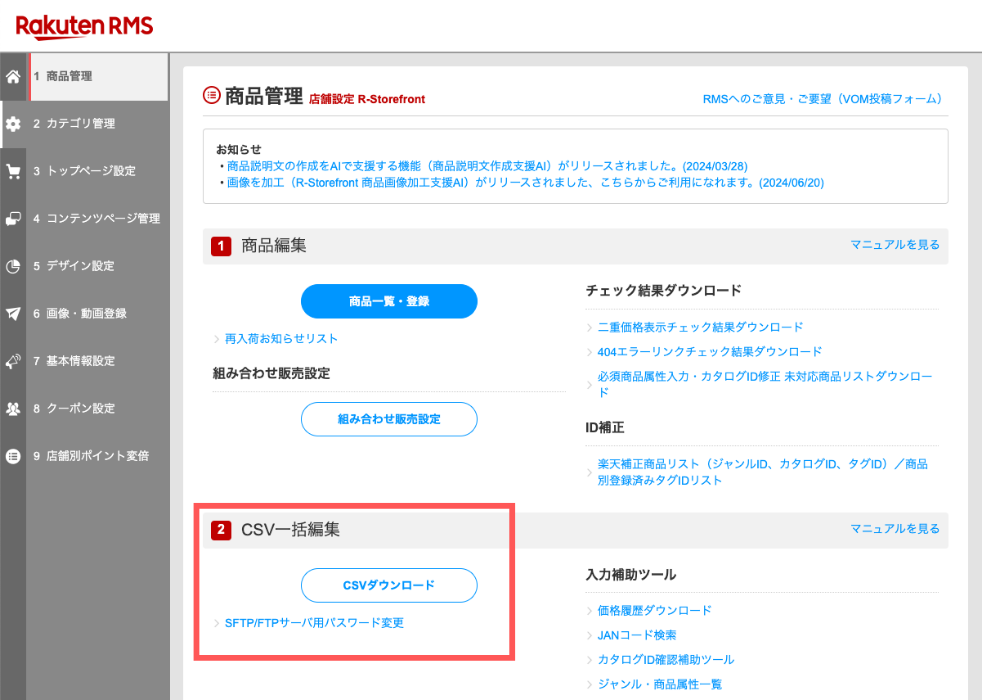Click the チェック結果ダウンロード heading
The height and width of the screenshot is (700, 983).
[663, 291]
